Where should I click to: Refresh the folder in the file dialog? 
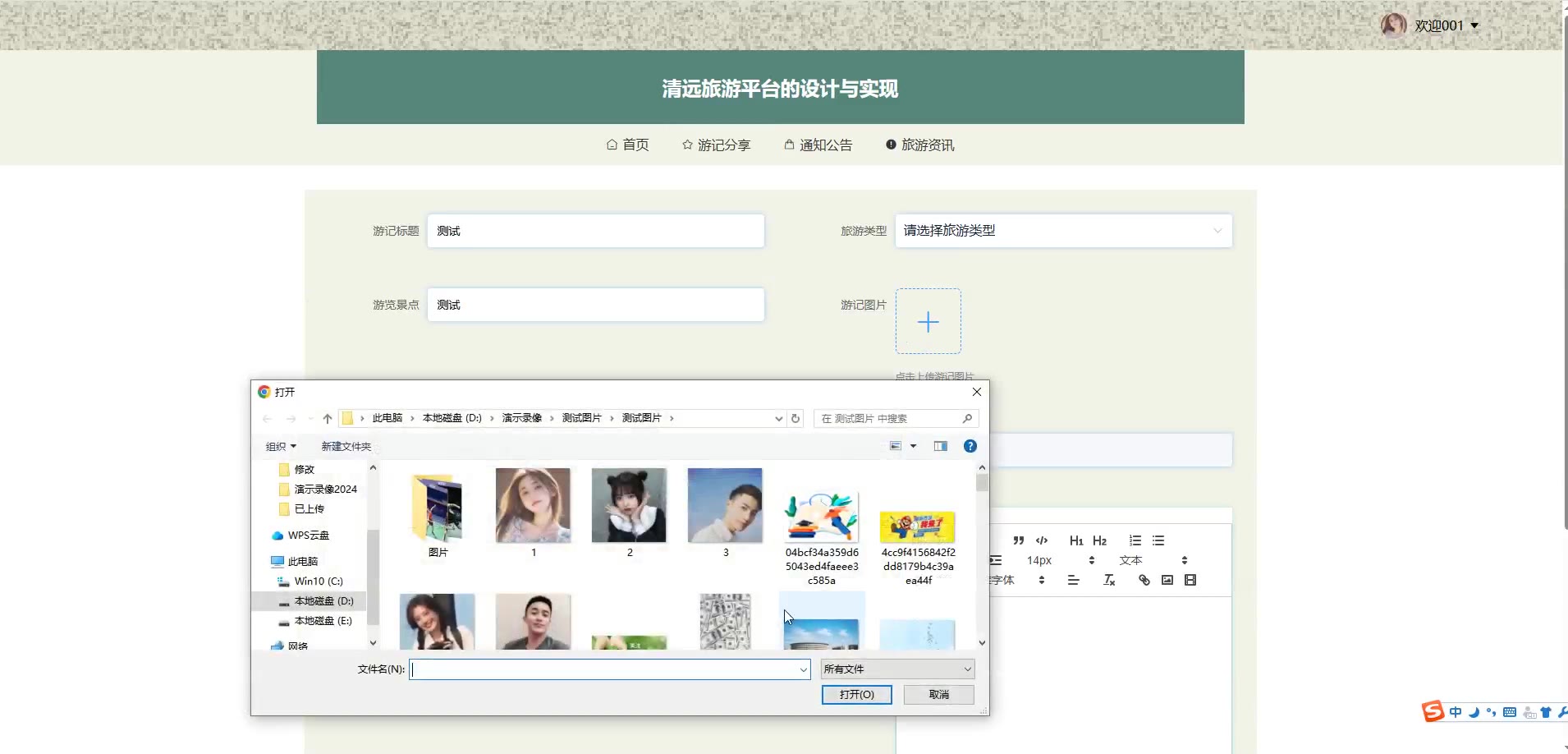(x=795, y=419)
